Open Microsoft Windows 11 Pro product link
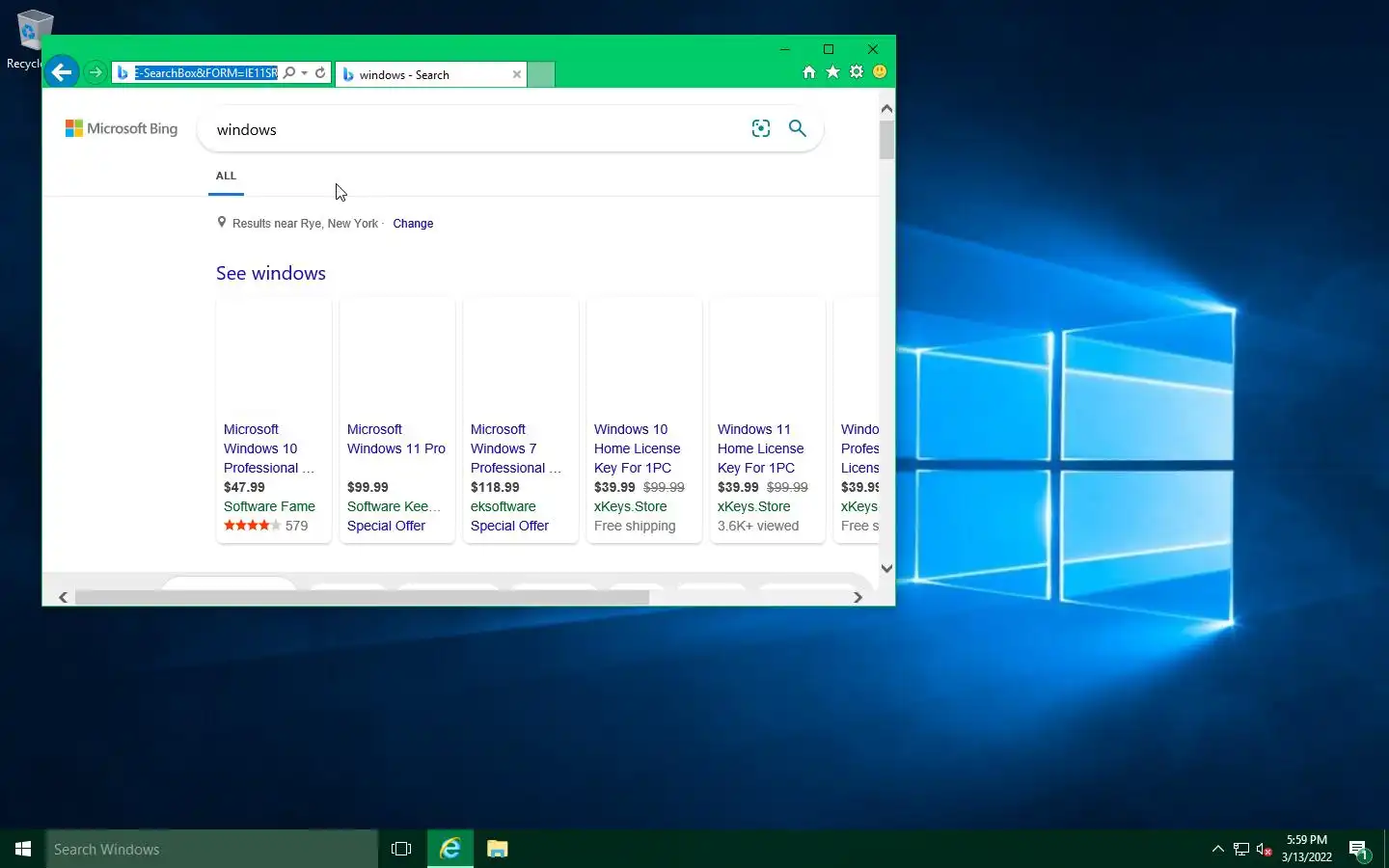The image size is (1389, 868). point(396,439)
